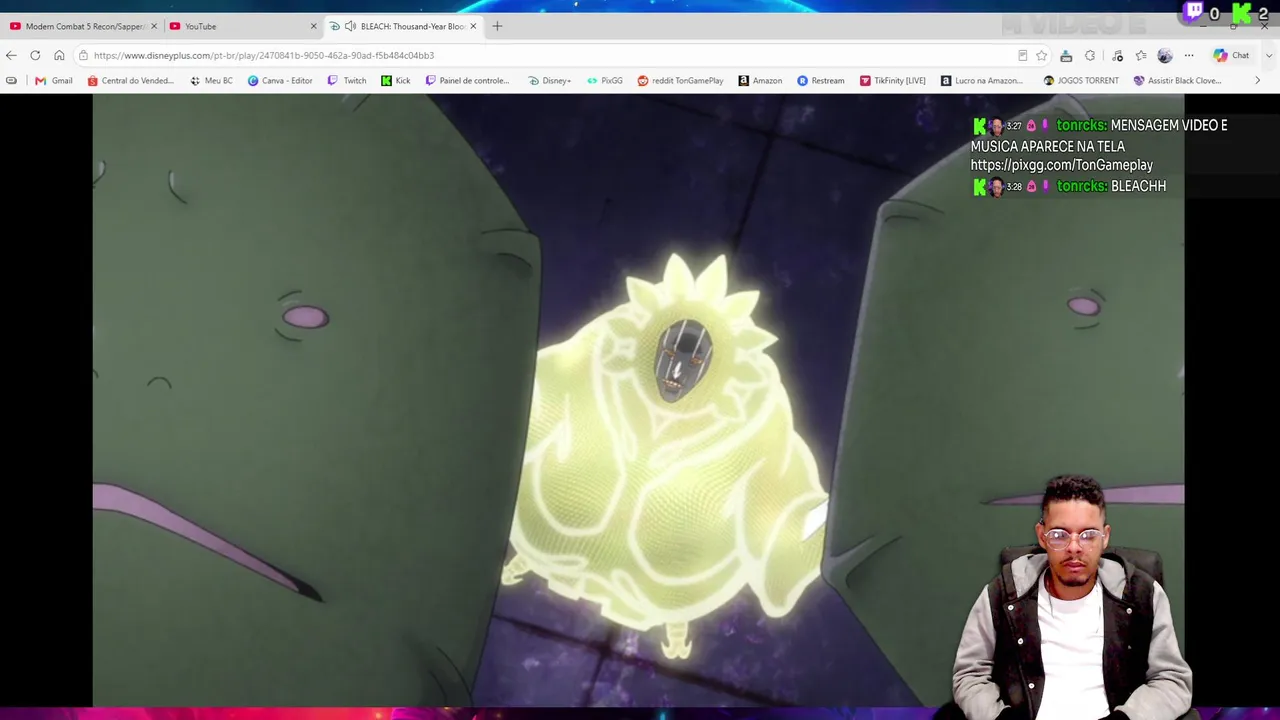Open the Canva - Editor bookmark
The image size is (1280, 720).
point(280,80)
